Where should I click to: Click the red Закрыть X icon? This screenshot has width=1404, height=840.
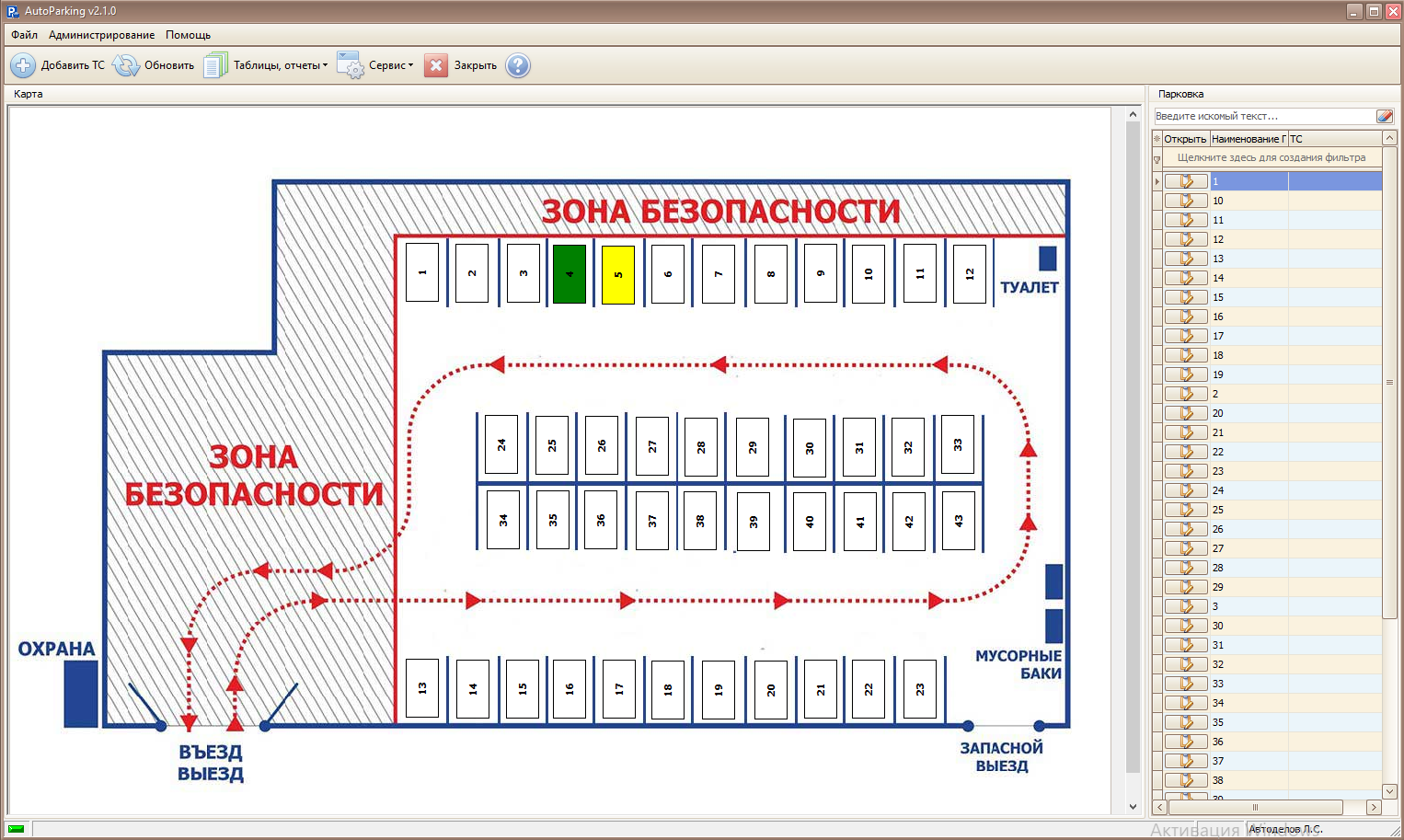click(x=436, y=65)
